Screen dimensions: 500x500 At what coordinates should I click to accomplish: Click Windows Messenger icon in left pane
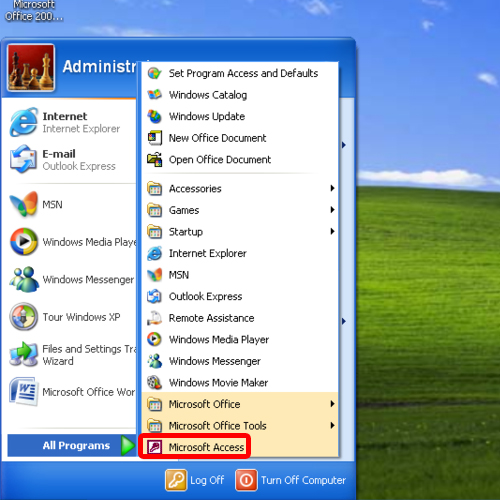(x=24, y=279)
